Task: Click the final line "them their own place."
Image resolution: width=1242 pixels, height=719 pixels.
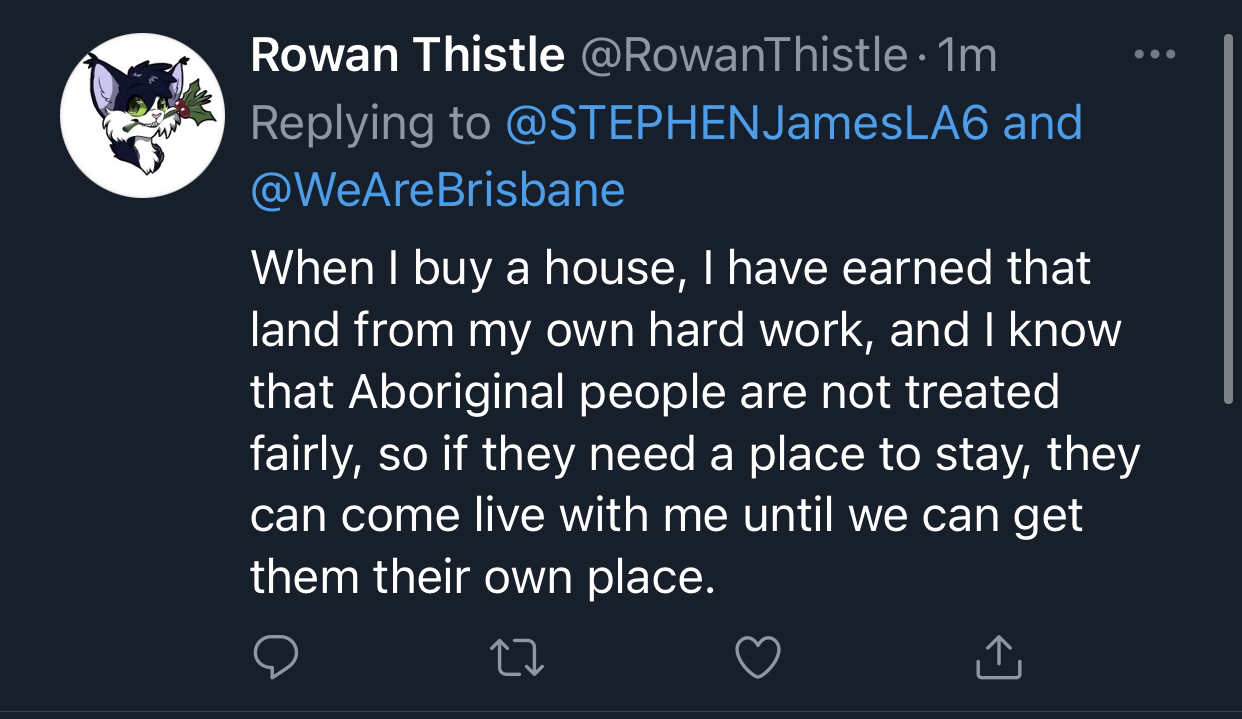Action: point(483,577)
